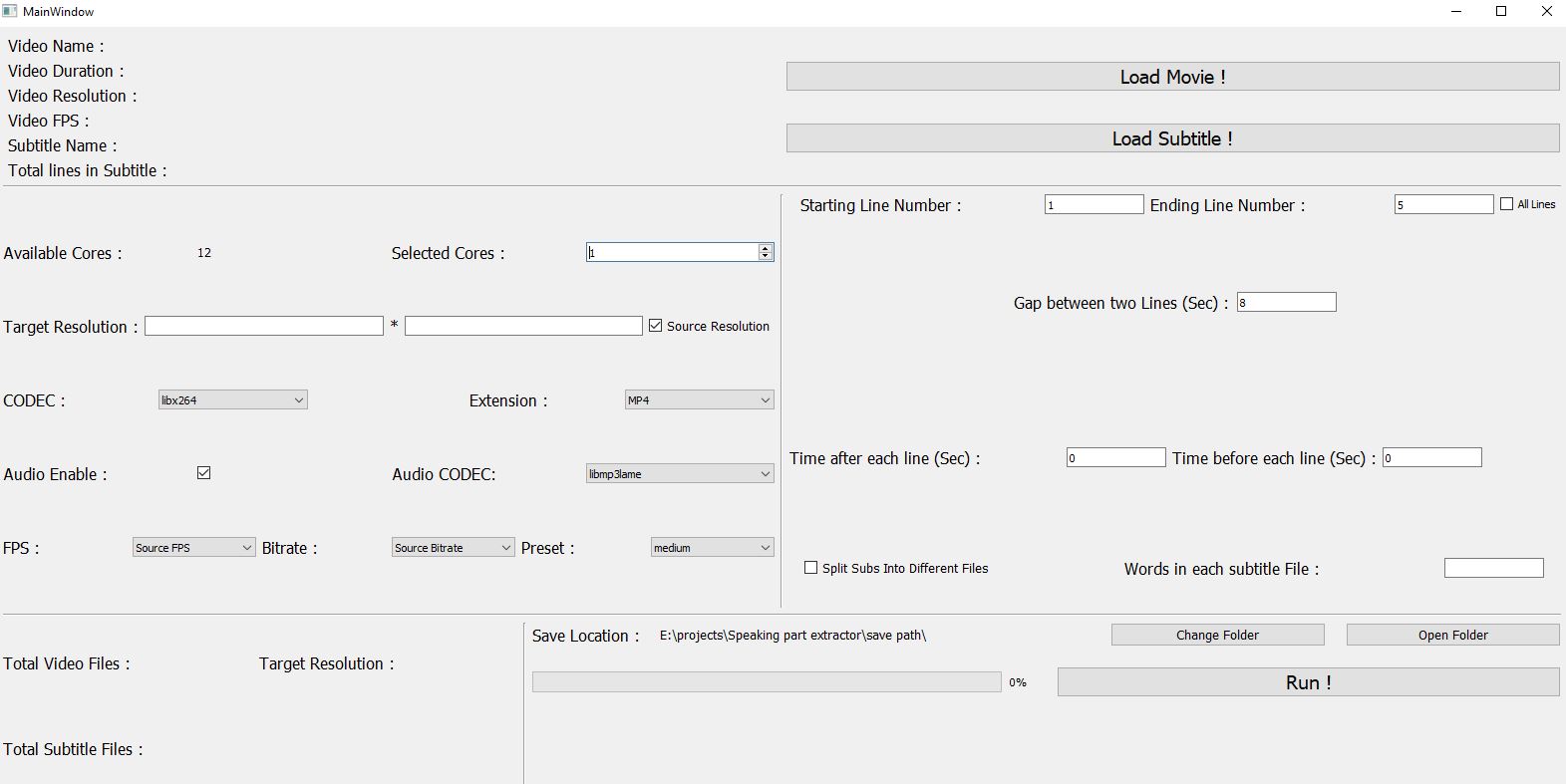Click the Video Resolution : label
The height and width of the screenshot is (784, 1566).
[x=72, y=96]
